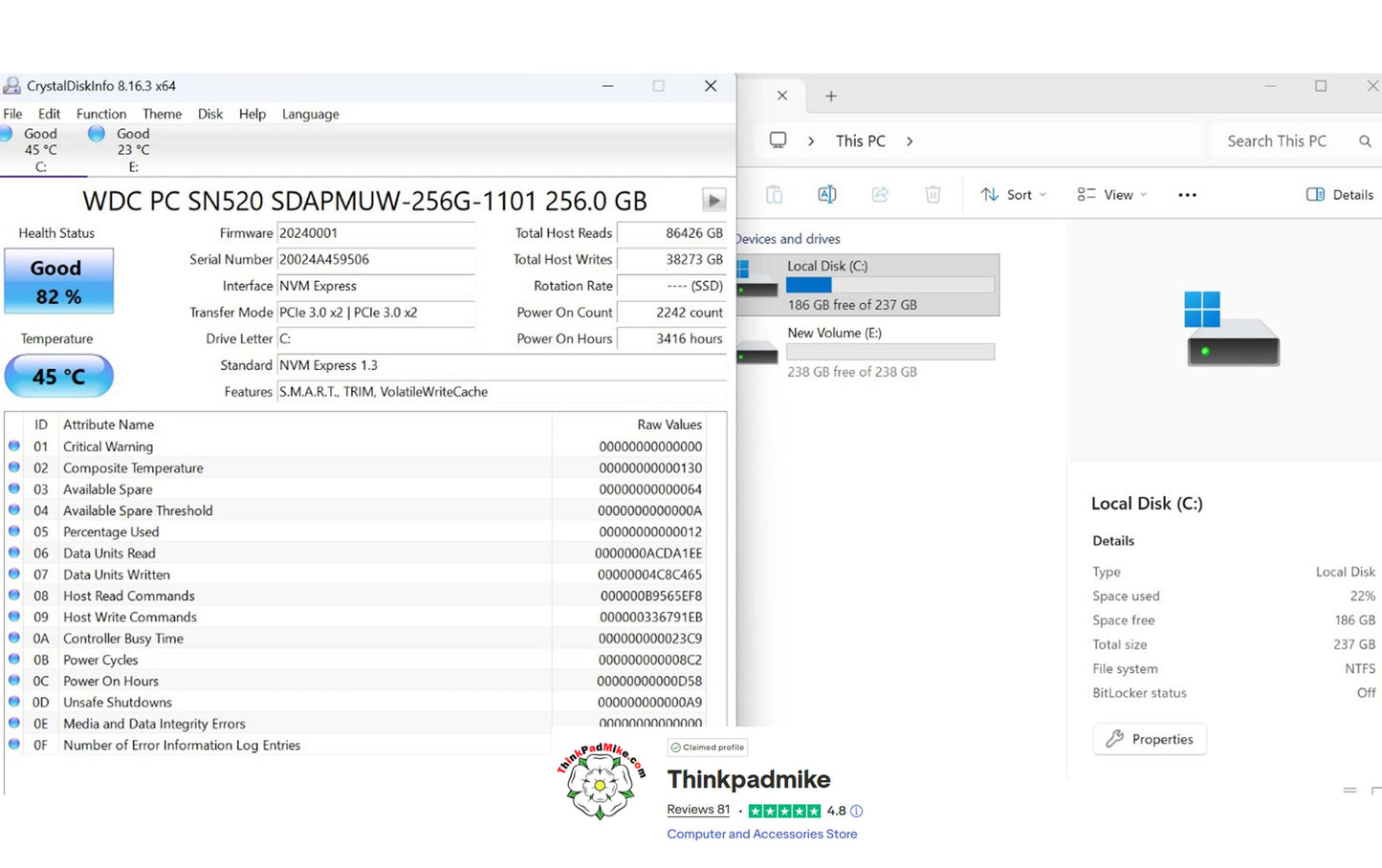
Task: Toggle the Details pane button
Action: [x=1340, y=194]
